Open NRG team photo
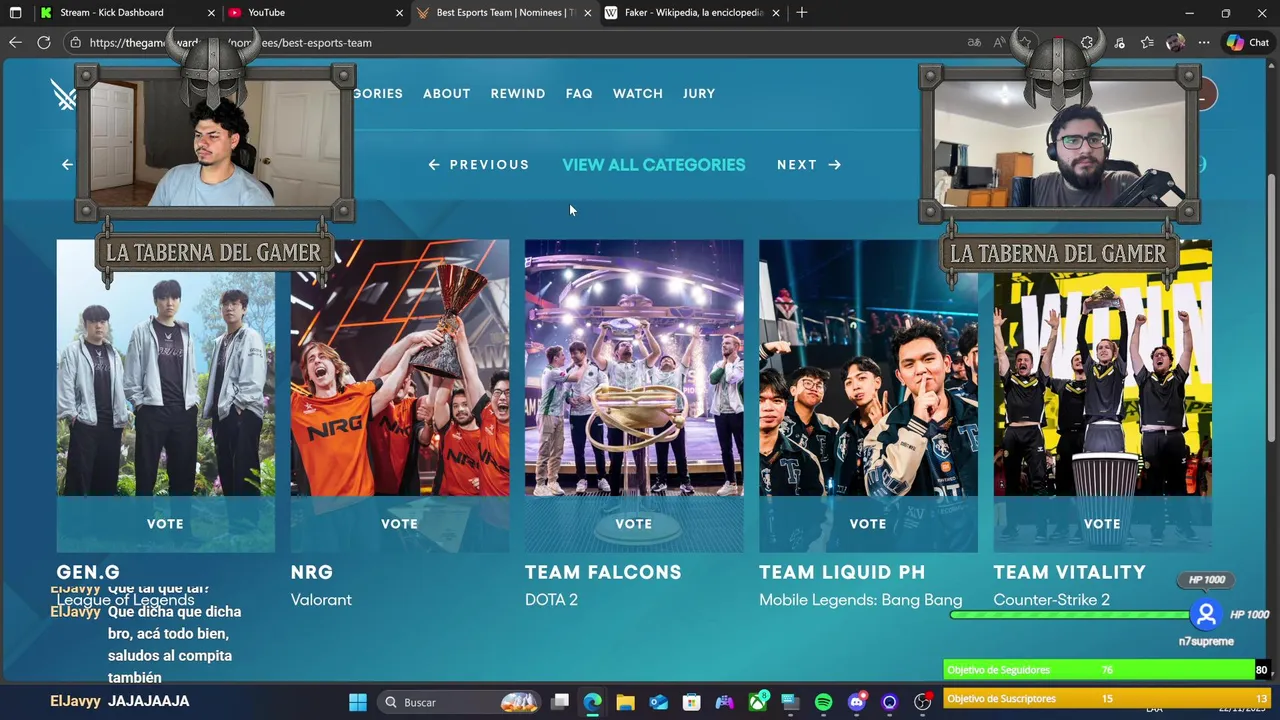This screenshot has width=1280, height=720. point(400,368)
